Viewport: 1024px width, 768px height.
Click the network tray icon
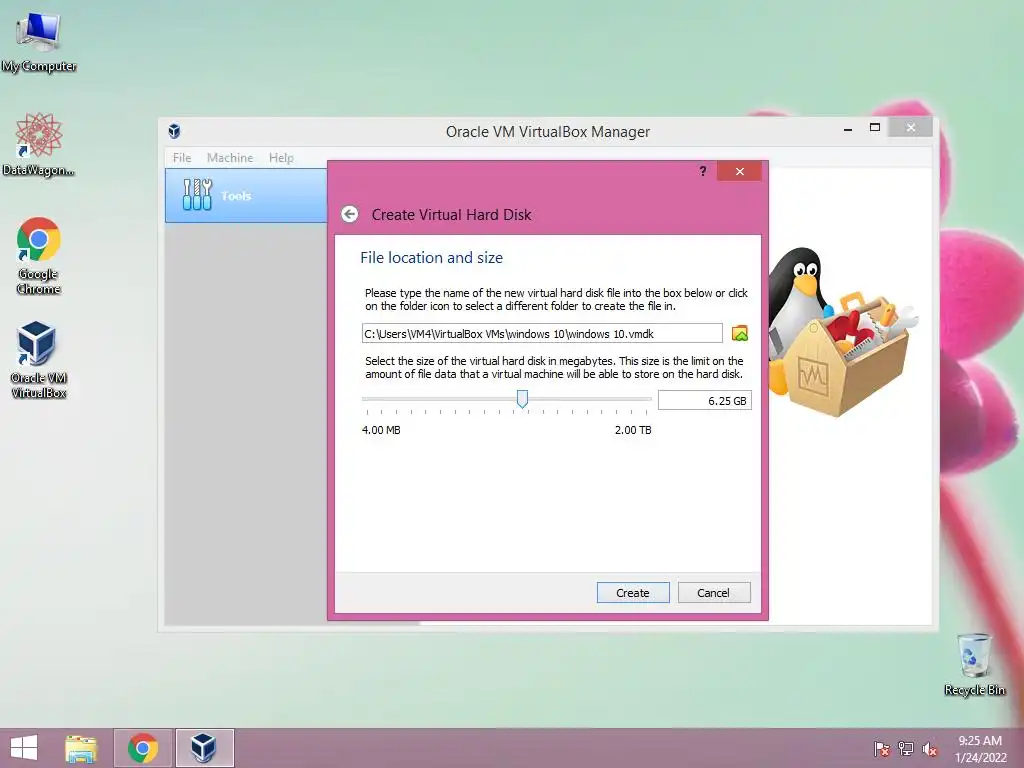coord(906,749)
